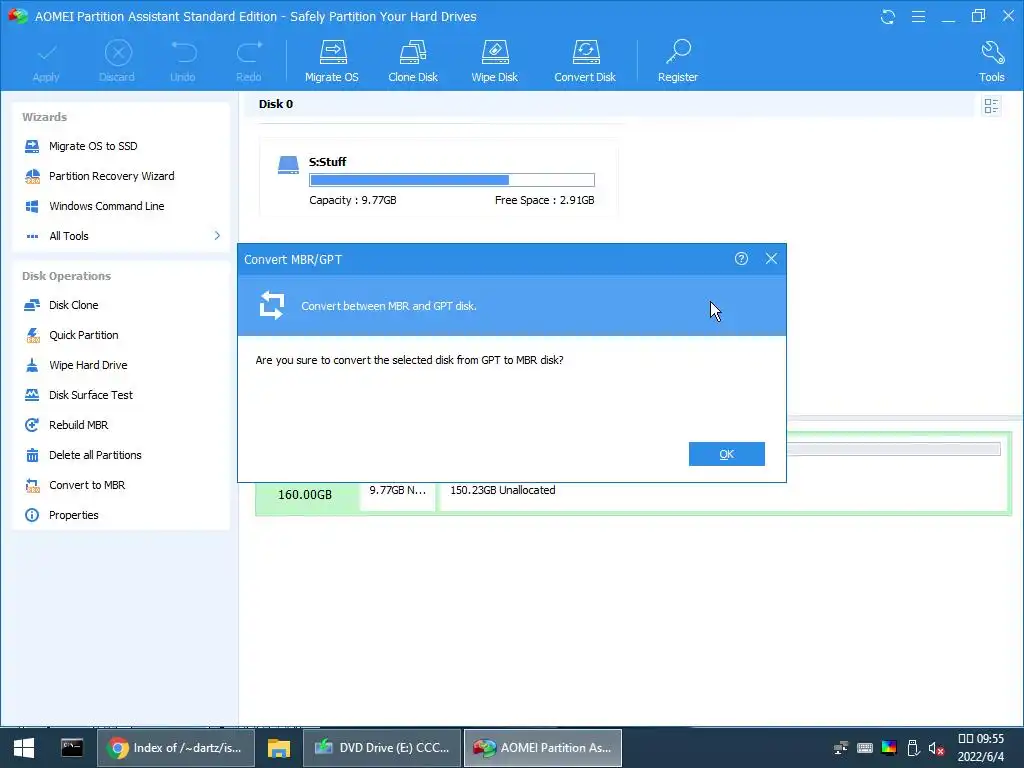The image size is (1024, 768).
Task: Click the Register key icon
Action: (x=678, y=52)
